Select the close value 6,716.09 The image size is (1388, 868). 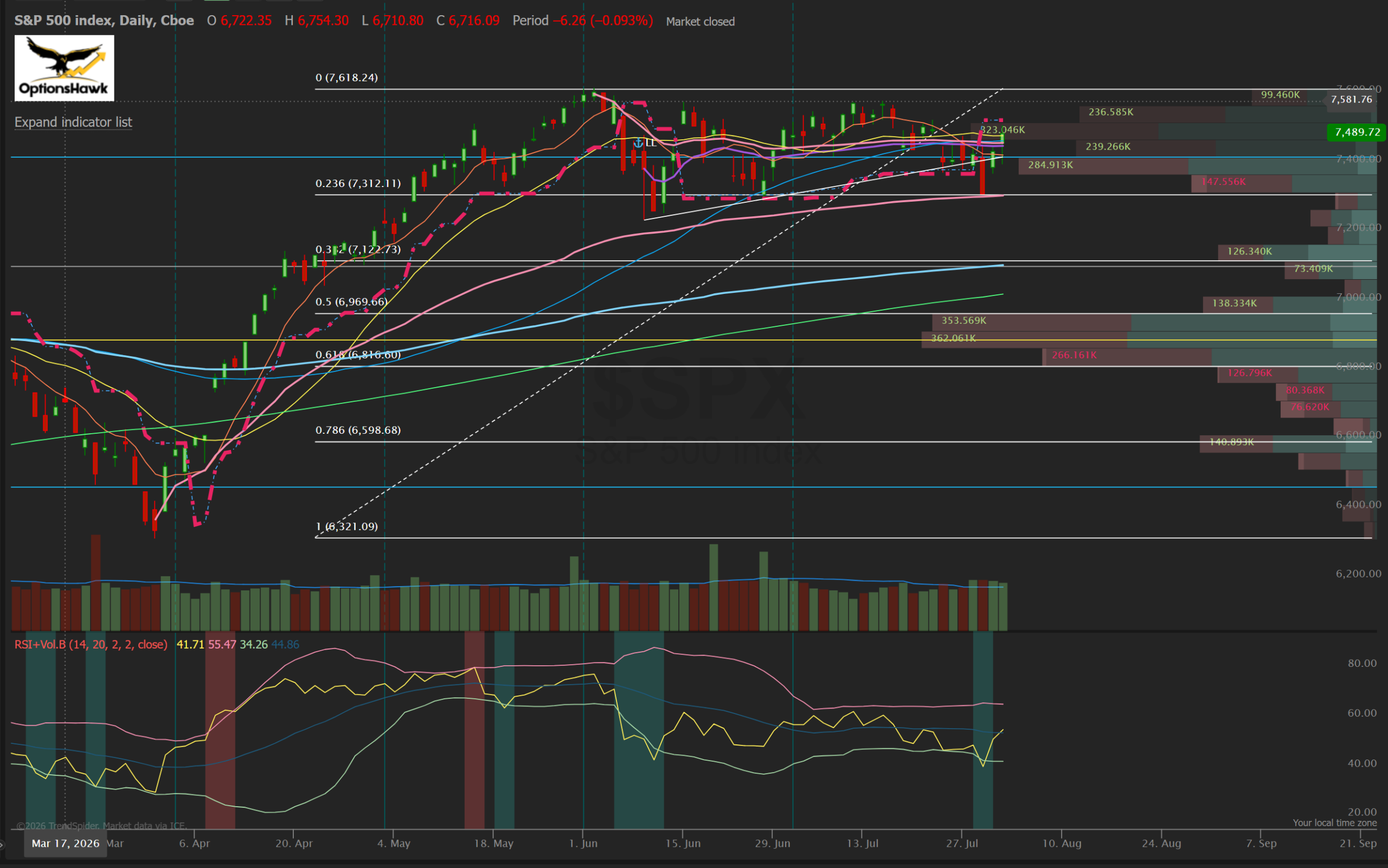point(474,21)
